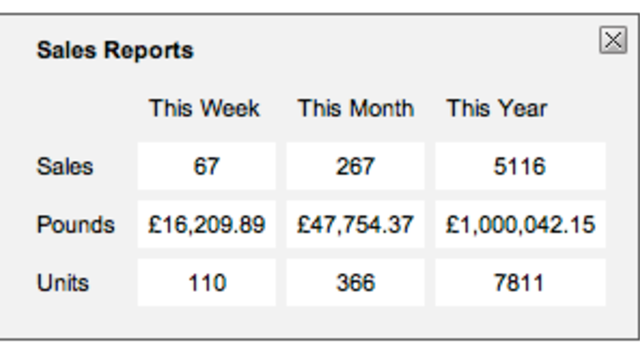640x360 pixels.
Task: Click the monthly units cell showing 366
Action: click(356, 282)
